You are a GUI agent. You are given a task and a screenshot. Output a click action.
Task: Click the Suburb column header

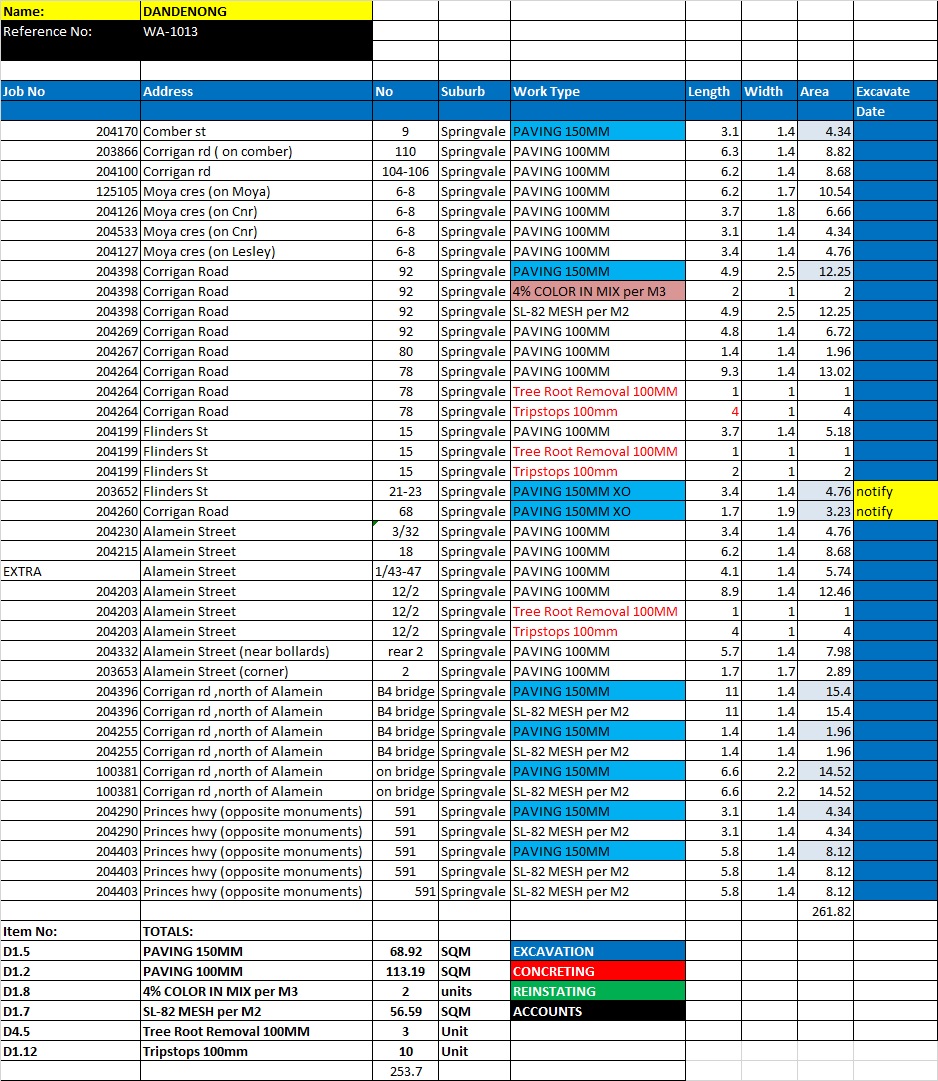pos(473,91)
